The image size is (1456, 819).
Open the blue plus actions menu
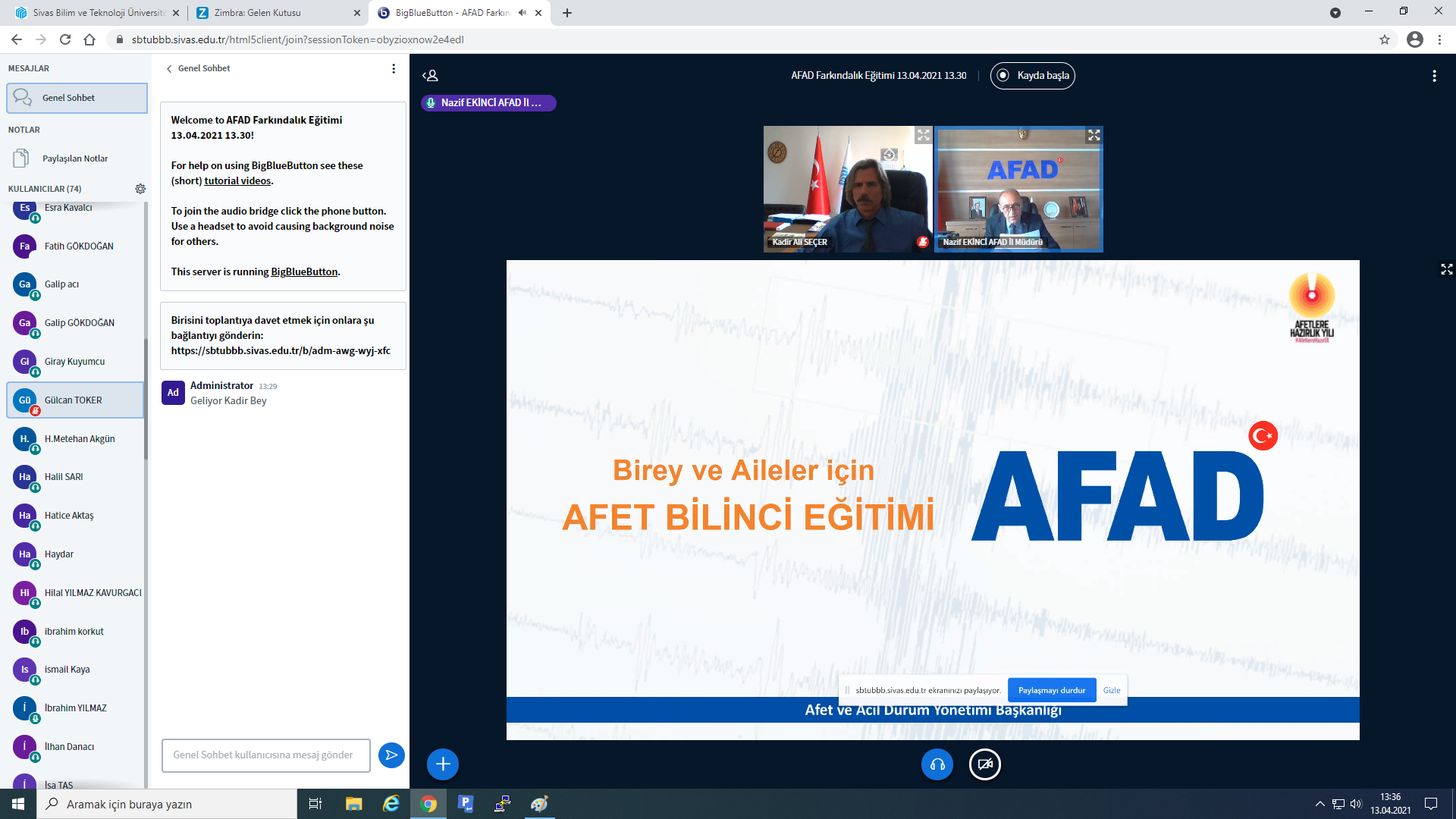click(x=443, y=764)
